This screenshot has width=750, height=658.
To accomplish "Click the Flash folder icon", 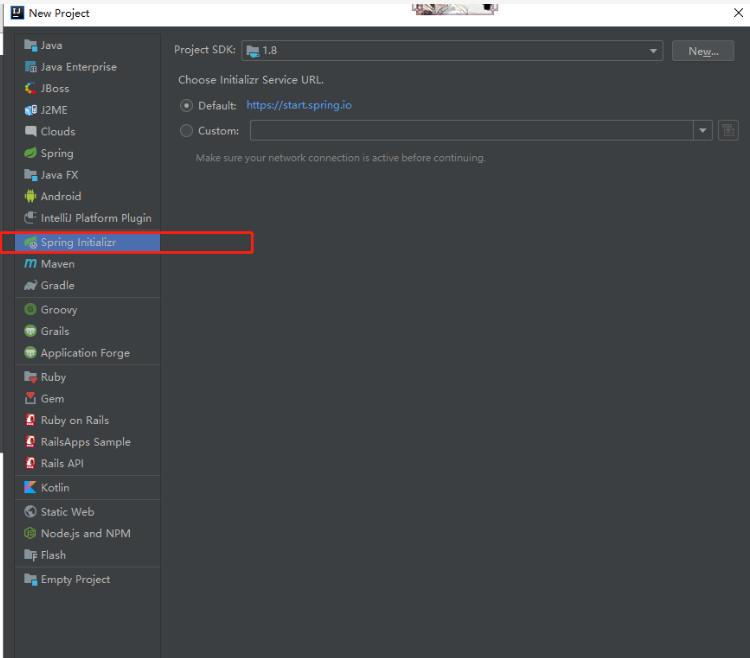I will pyautogui.click(x=31, y=555).
